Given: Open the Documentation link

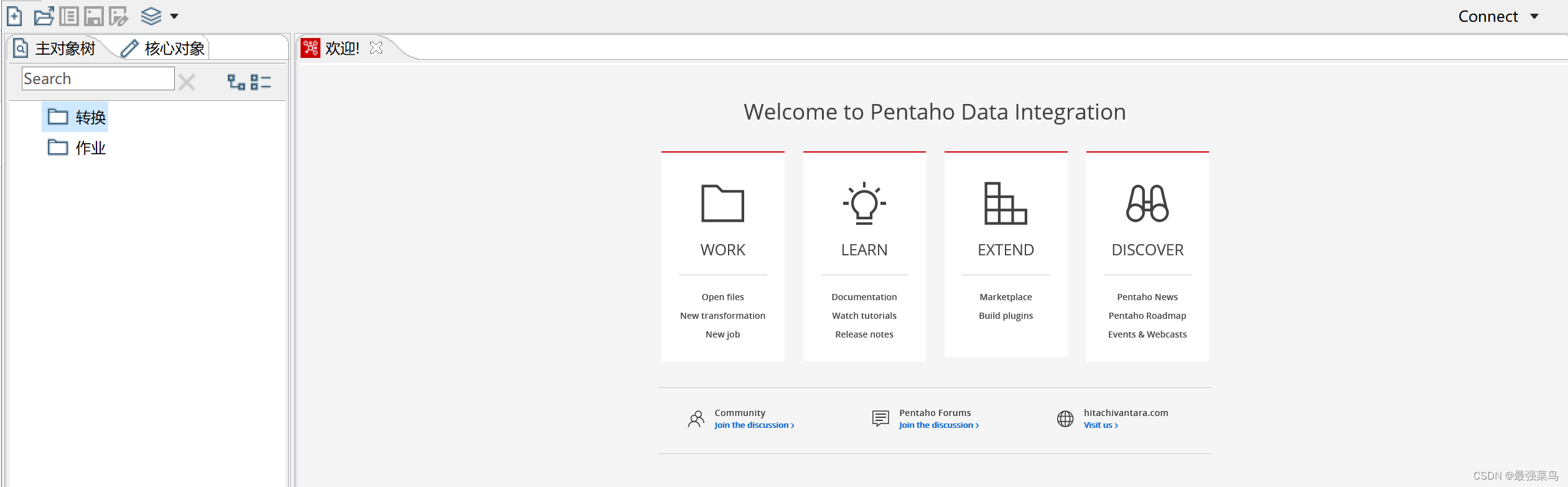Looking at the screenshot, I should [x=864, y=297].
